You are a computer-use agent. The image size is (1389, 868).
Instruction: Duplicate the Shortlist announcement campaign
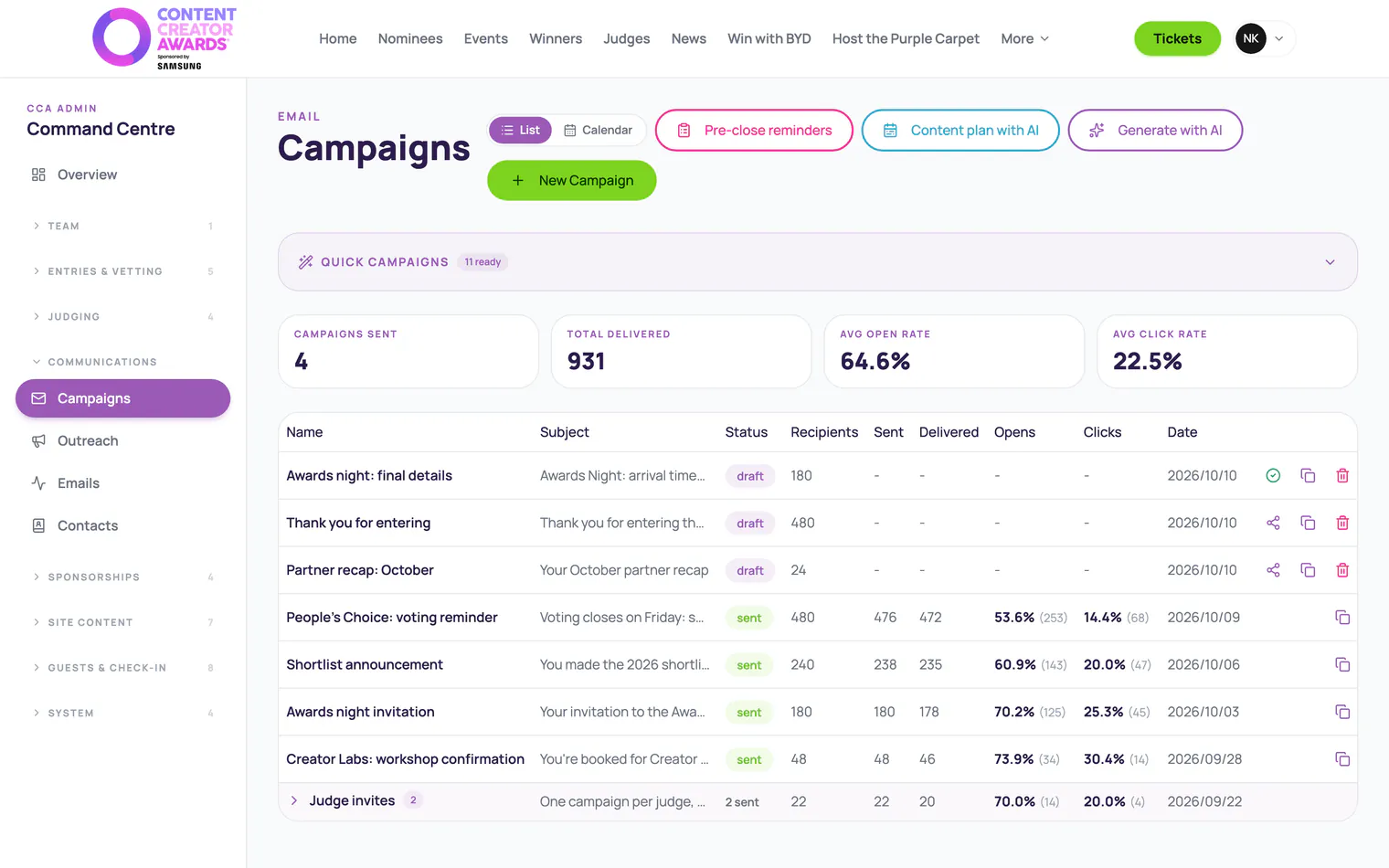[1342, 664]
